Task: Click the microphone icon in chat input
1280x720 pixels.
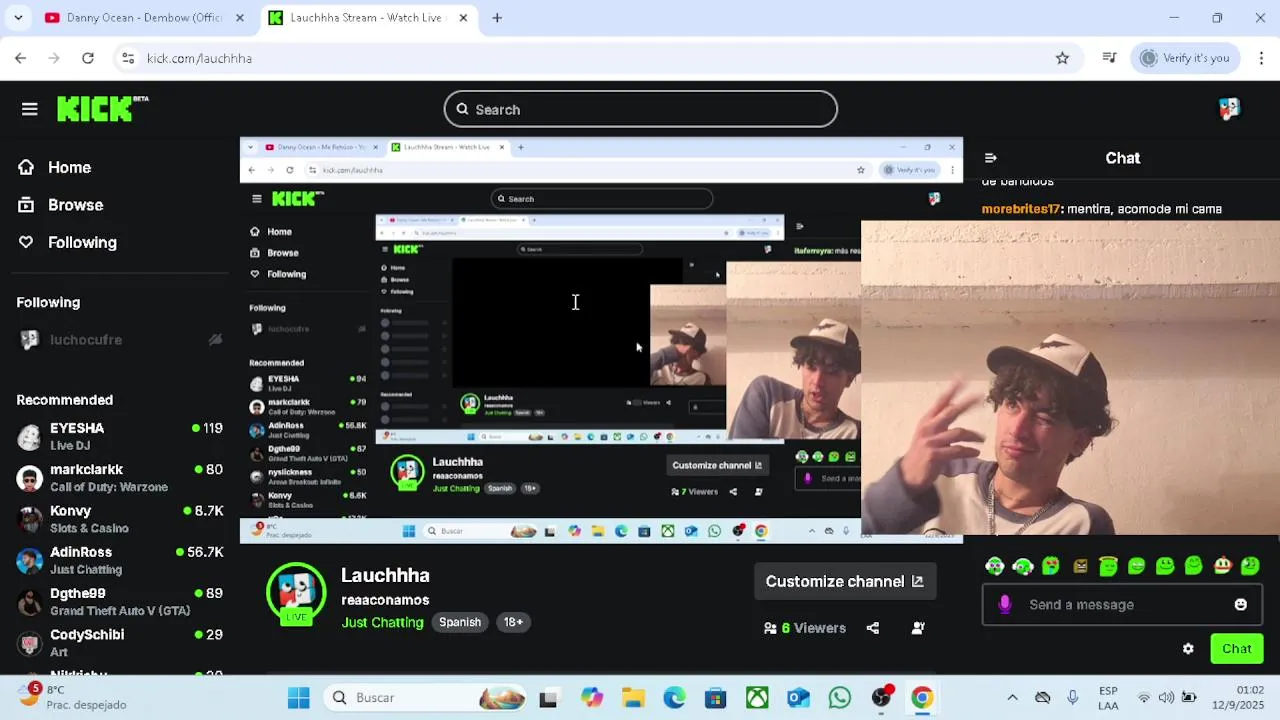Action: 1005,604
